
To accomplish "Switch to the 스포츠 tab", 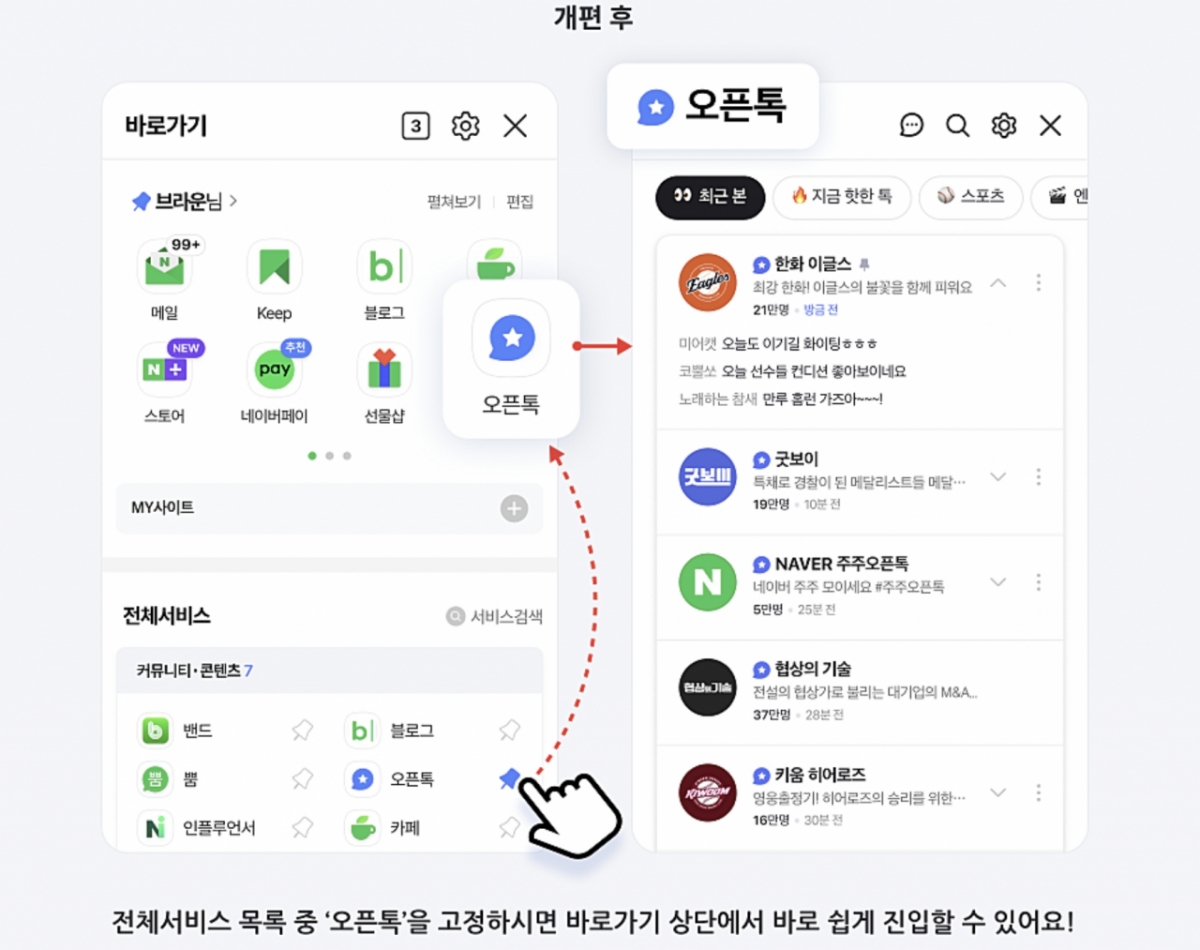I will tap(970, 197).
